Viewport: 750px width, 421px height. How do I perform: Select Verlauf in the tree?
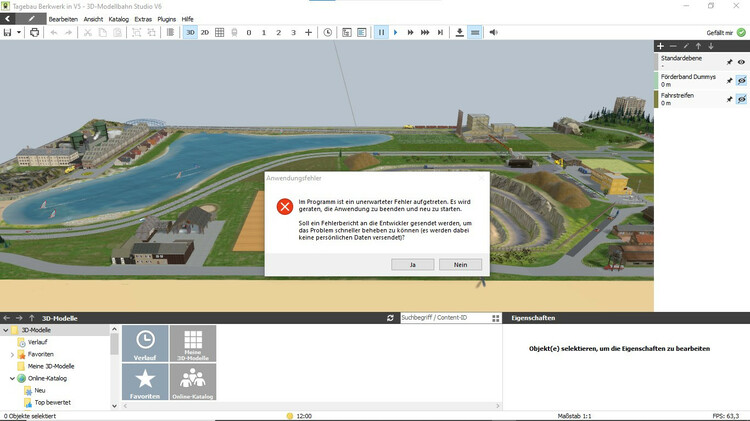(37, 342)
